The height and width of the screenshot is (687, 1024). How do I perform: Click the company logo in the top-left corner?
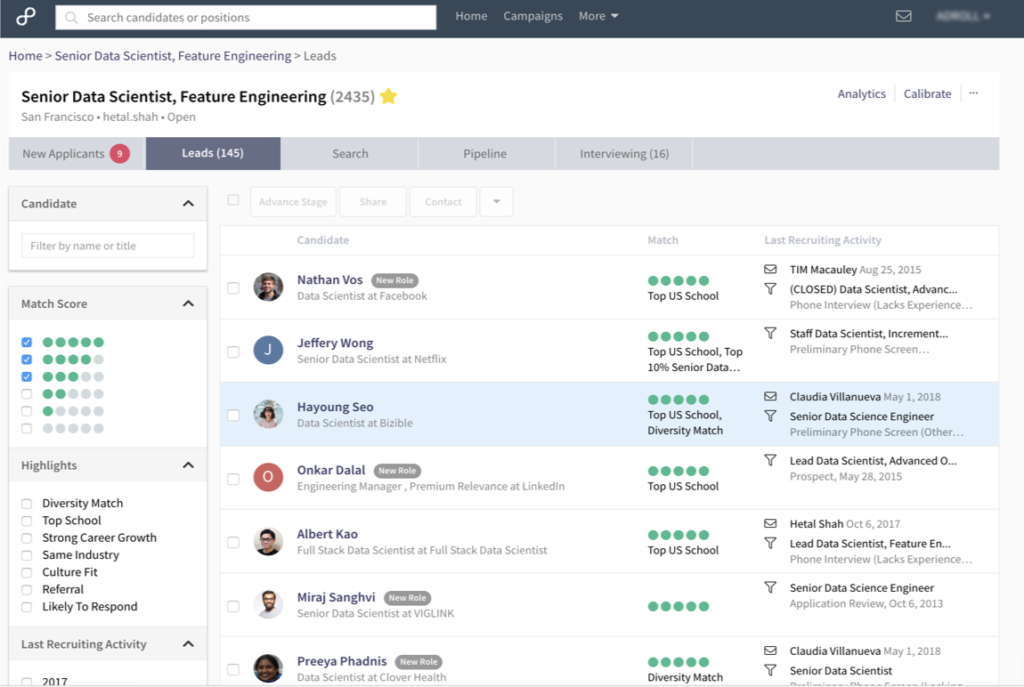coord(26,17)
